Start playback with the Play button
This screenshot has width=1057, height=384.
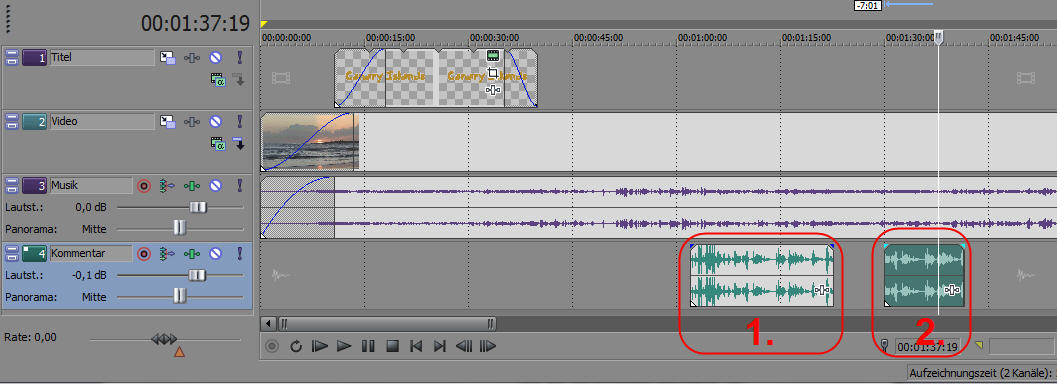pos(344,346)
